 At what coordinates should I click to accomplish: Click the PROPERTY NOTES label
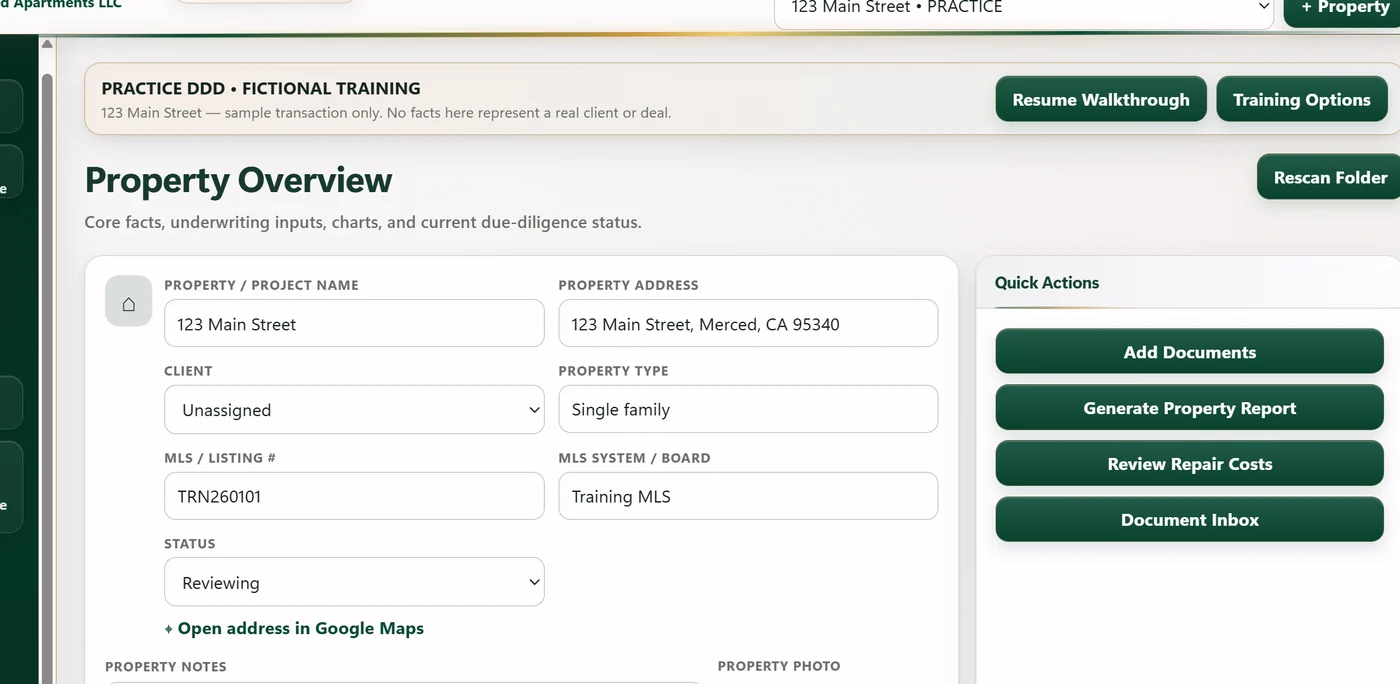(166, 667)
